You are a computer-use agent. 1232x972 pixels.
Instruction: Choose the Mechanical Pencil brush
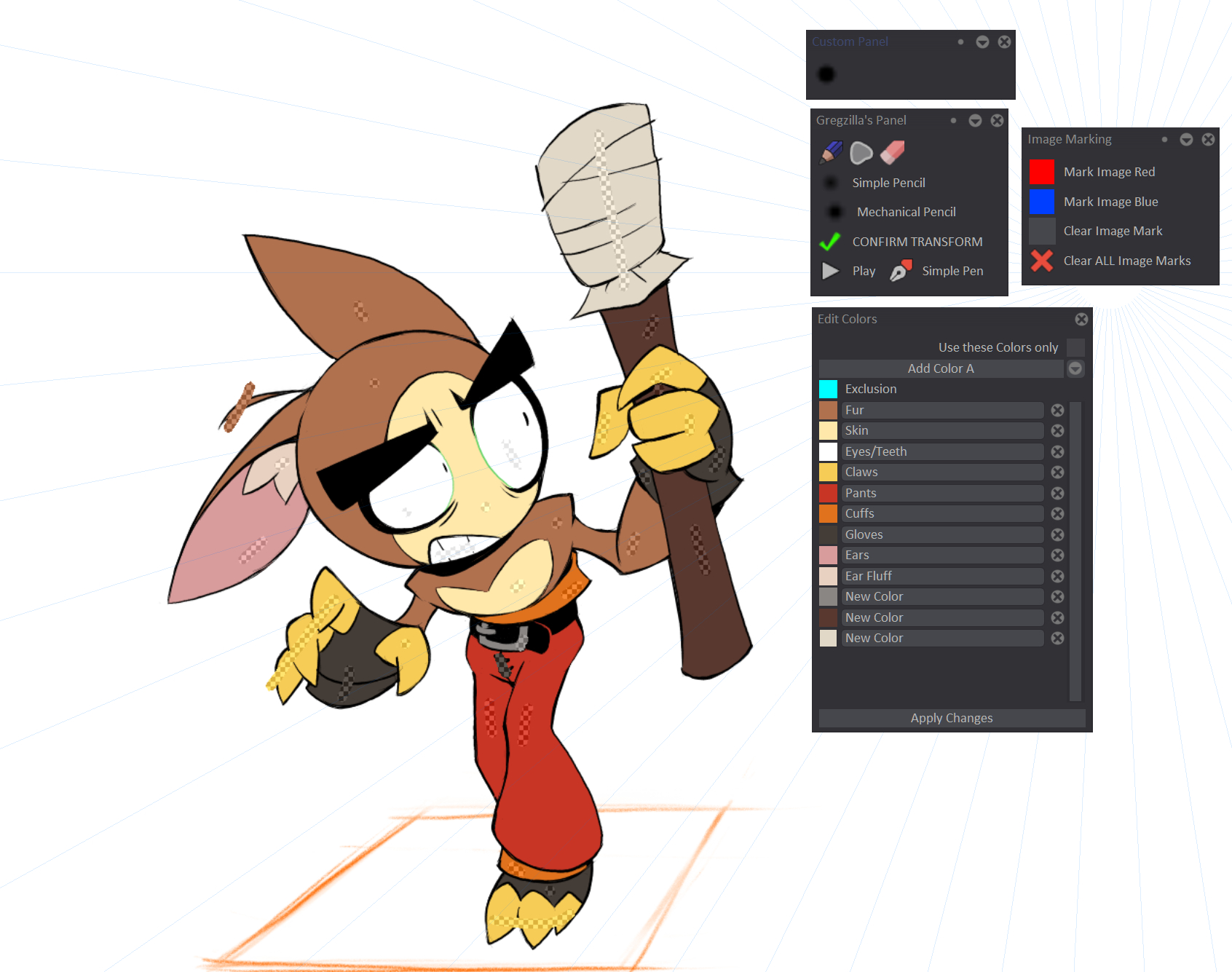906,212
